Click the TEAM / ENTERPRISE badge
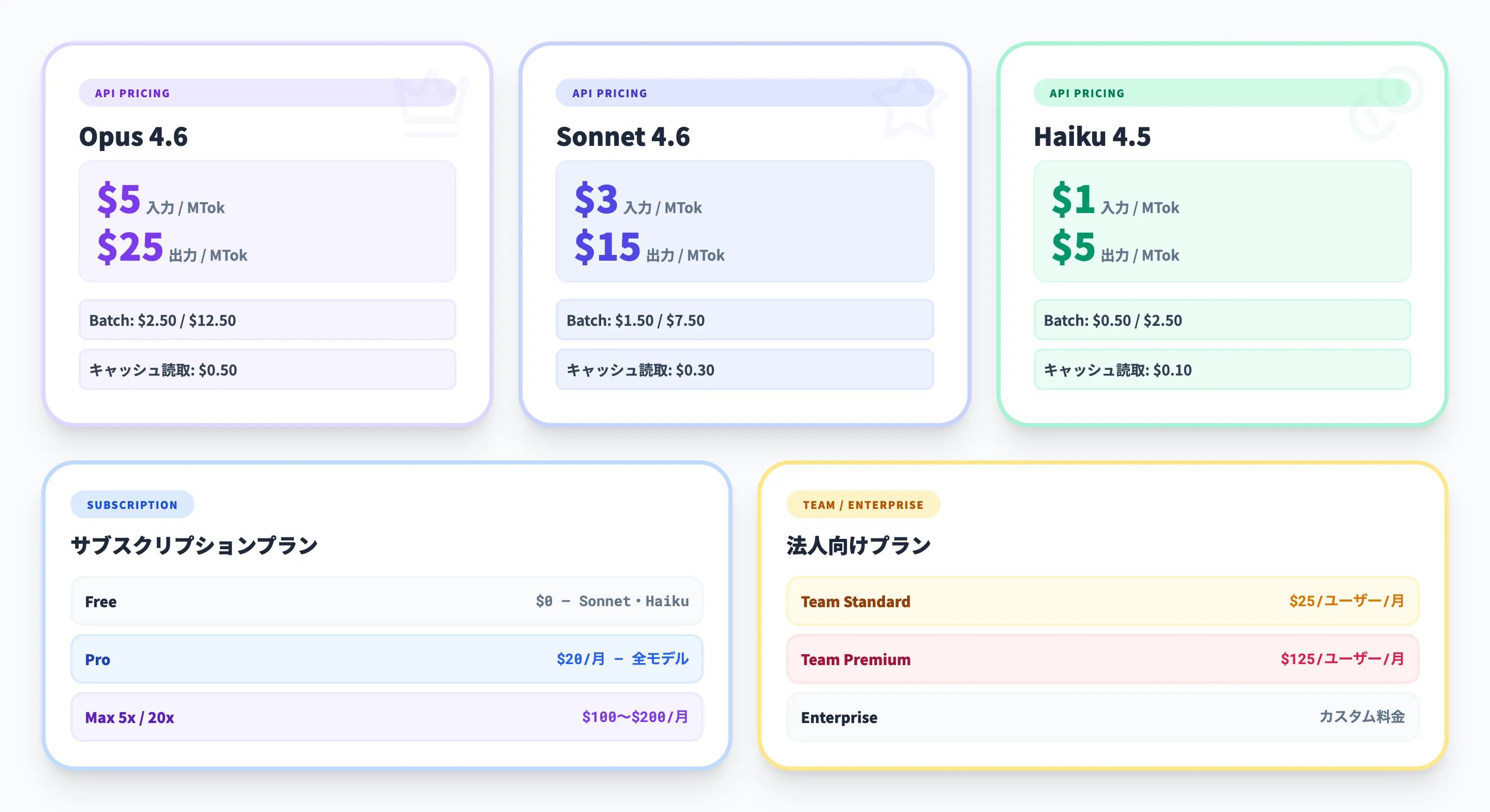Screen dimensions: 1490x812 click(862, 504)
